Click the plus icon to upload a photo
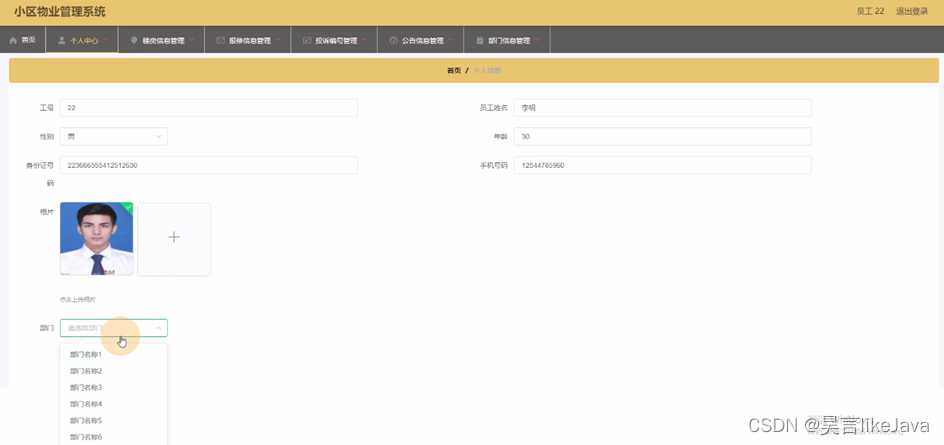This screenshot has height=445, width=944. pyautogui.click(x=174, y=237)
